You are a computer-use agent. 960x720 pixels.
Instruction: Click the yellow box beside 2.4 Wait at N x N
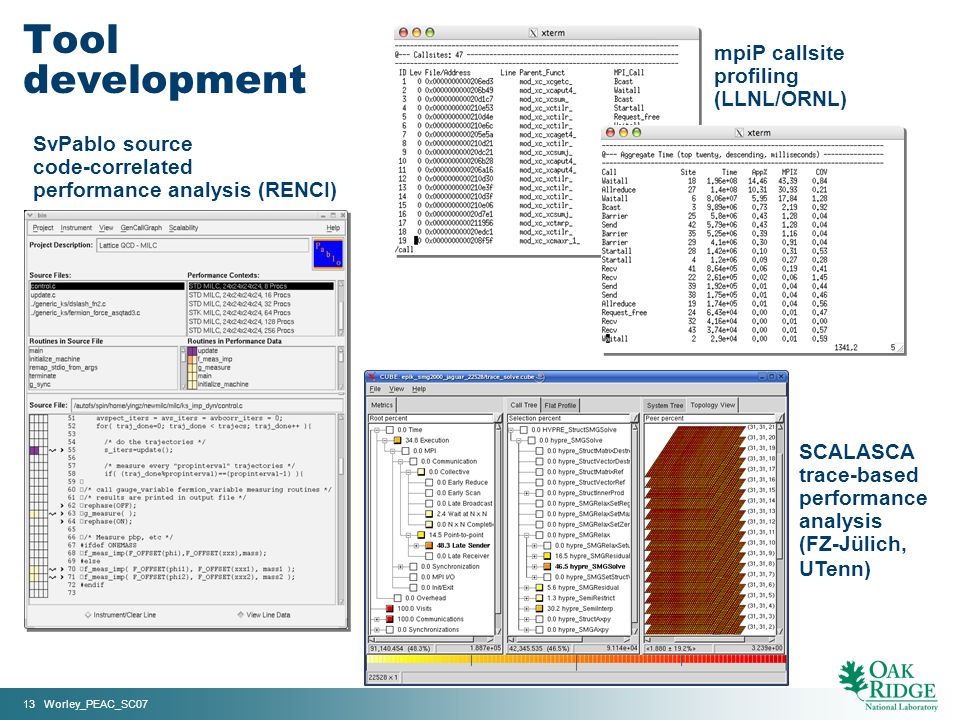[429, 514]
